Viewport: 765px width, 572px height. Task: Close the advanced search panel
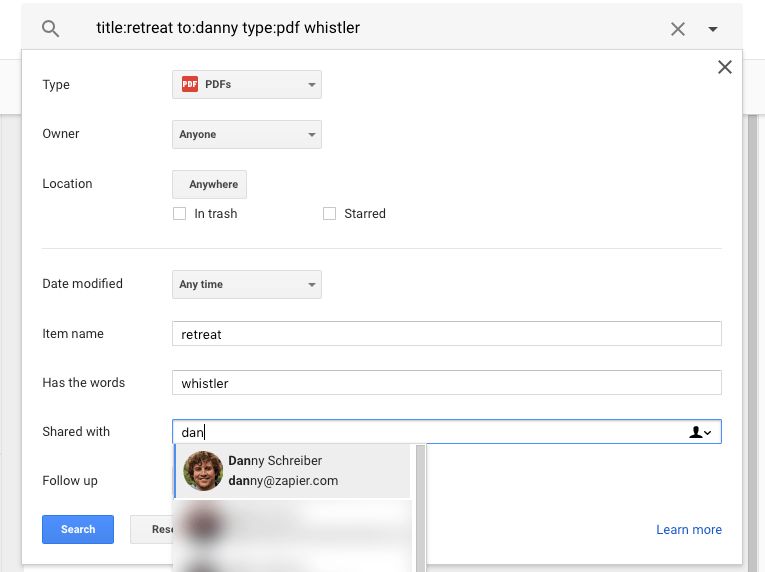[725, 67]
